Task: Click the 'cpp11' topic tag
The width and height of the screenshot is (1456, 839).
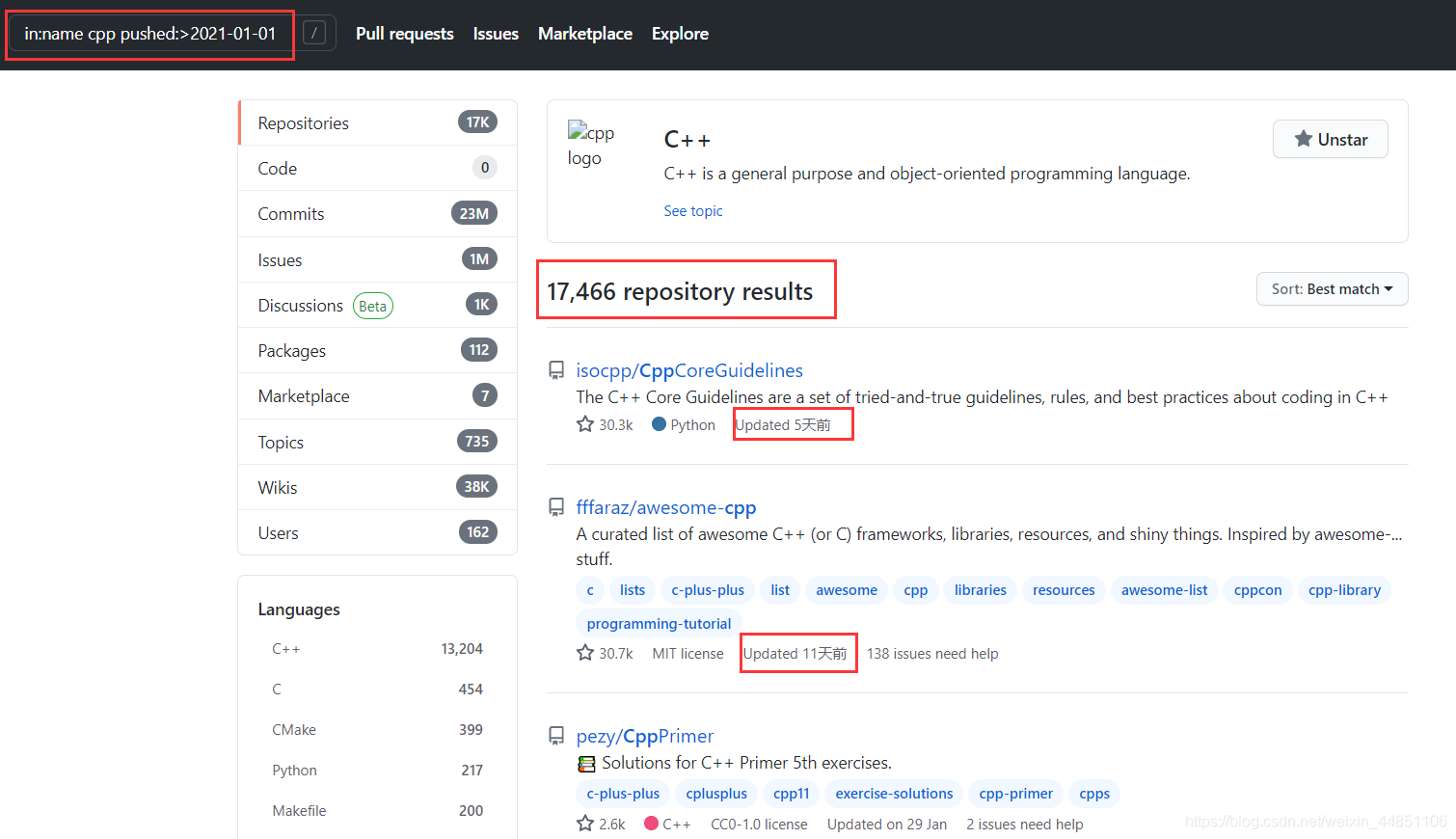Action: click(792, 794)
